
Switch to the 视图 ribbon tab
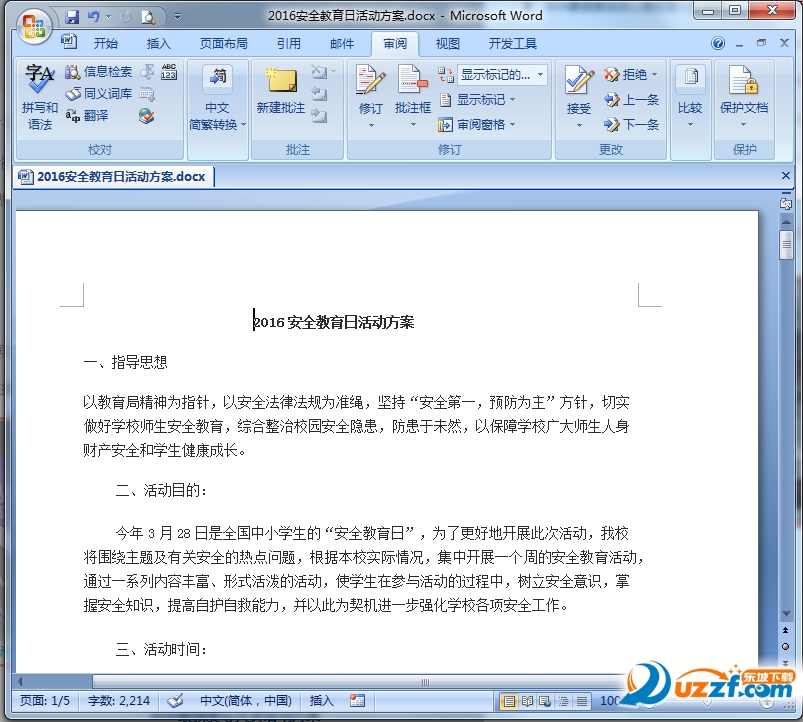point(445,43)
